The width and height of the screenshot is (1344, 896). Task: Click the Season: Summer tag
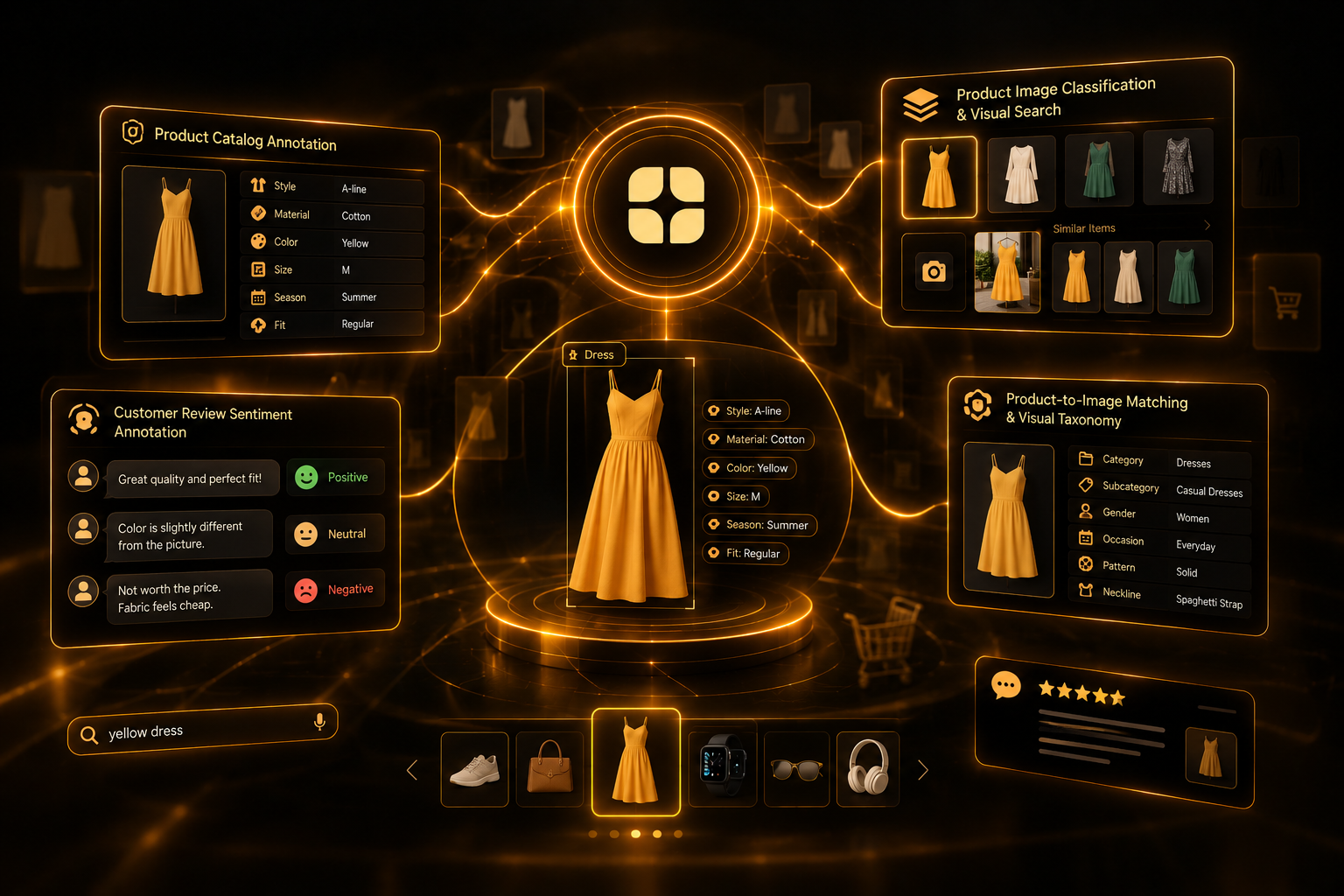[760, 525]
